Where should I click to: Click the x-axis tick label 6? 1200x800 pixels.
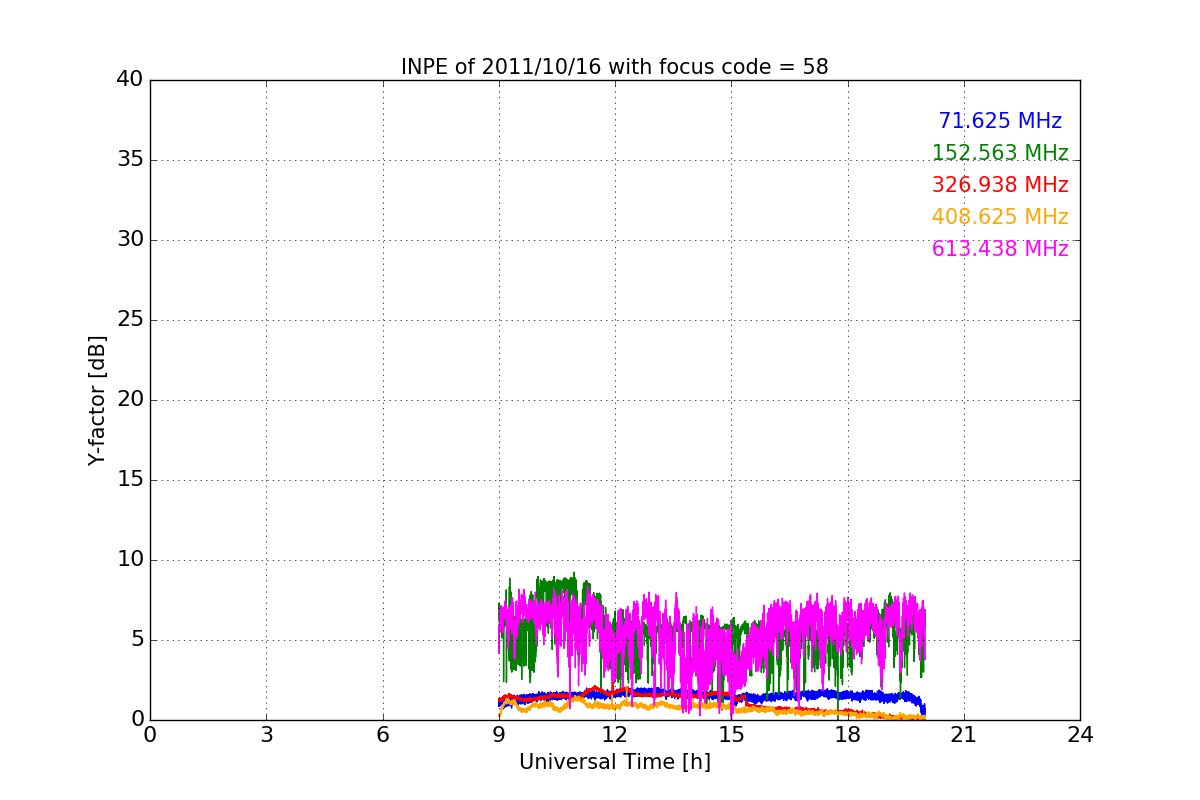pos(383,735)
